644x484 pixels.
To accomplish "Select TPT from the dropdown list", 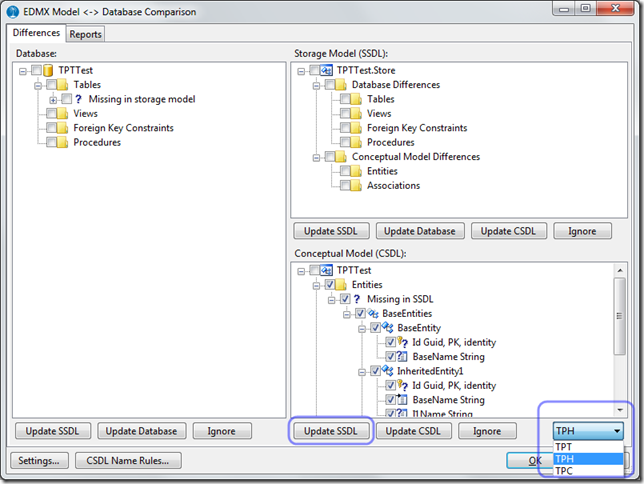I will coord(588,447).
